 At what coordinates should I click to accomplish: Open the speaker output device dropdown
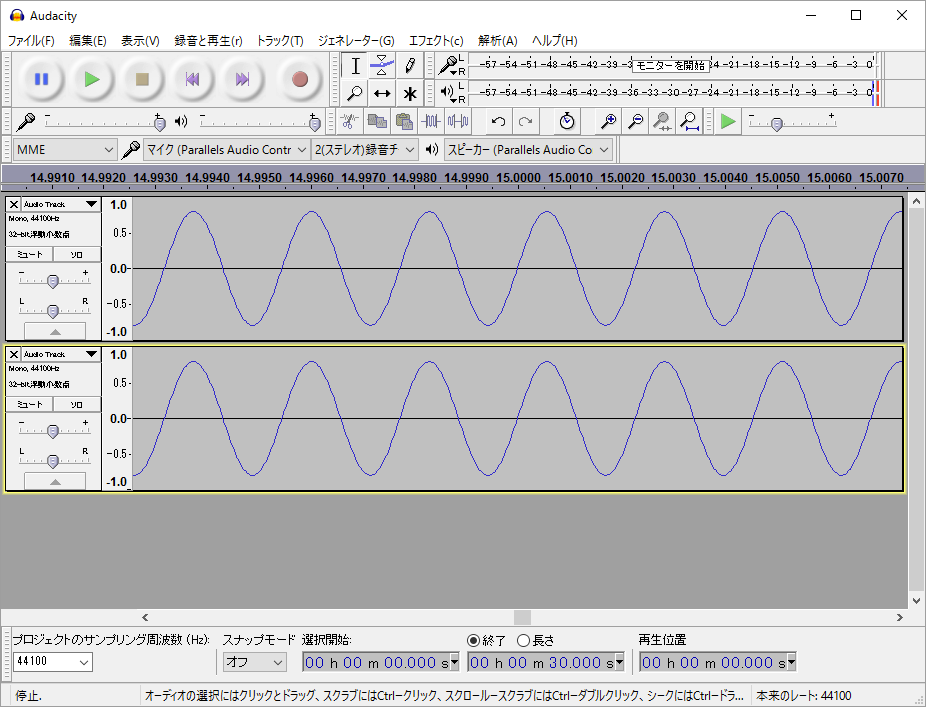pos(528,150)
